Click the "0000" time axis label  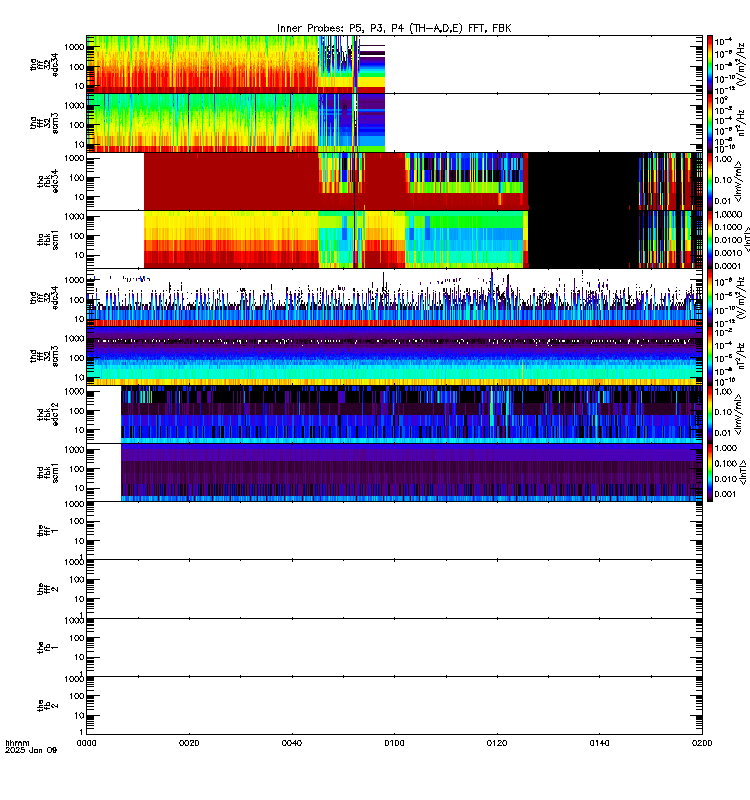pyautogui.click(x=86, y=743)
